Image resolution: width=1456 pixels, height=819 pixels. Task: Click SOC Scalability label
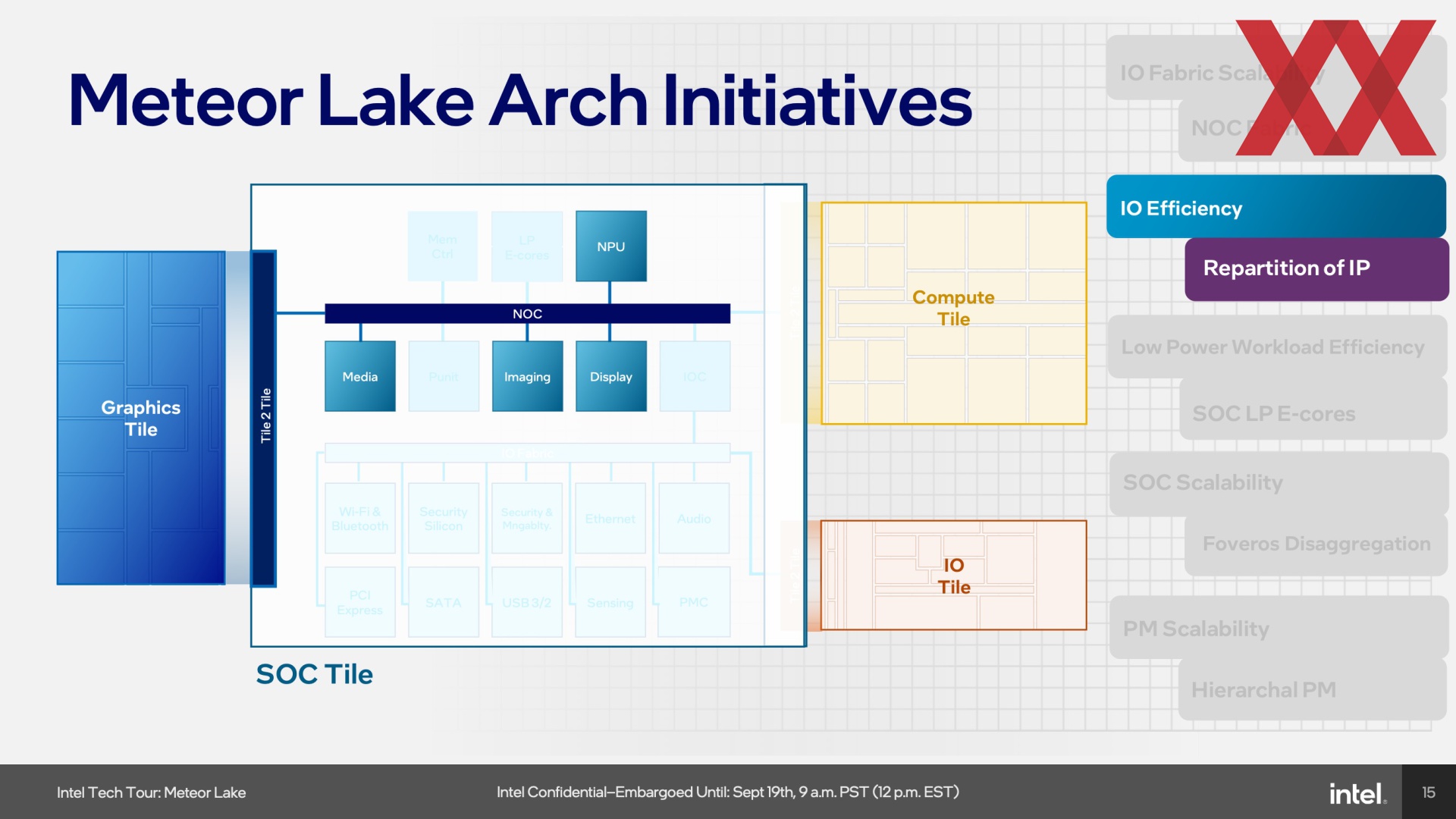1203,482
